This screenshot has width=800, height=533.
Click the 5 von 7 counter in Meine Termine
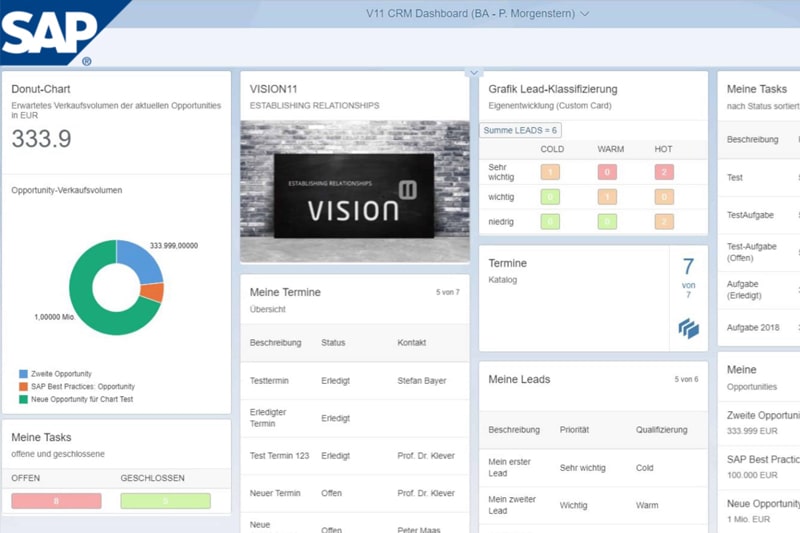[x=447, y=292]
